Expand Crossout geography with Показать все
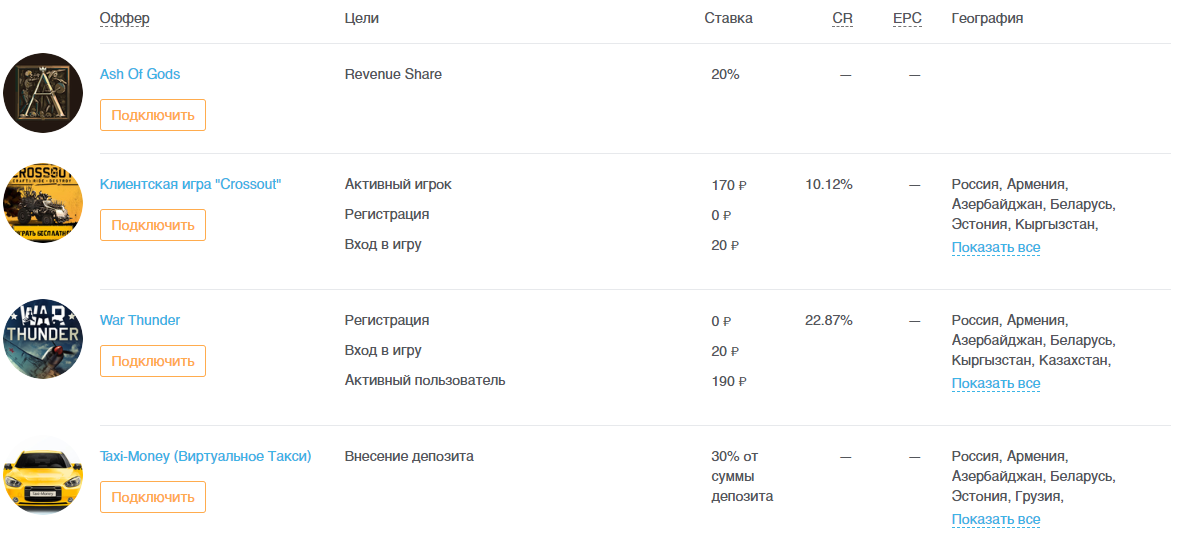Image resolution: width=1178 pixels, height=548 pixels. (x=995, y=247)
